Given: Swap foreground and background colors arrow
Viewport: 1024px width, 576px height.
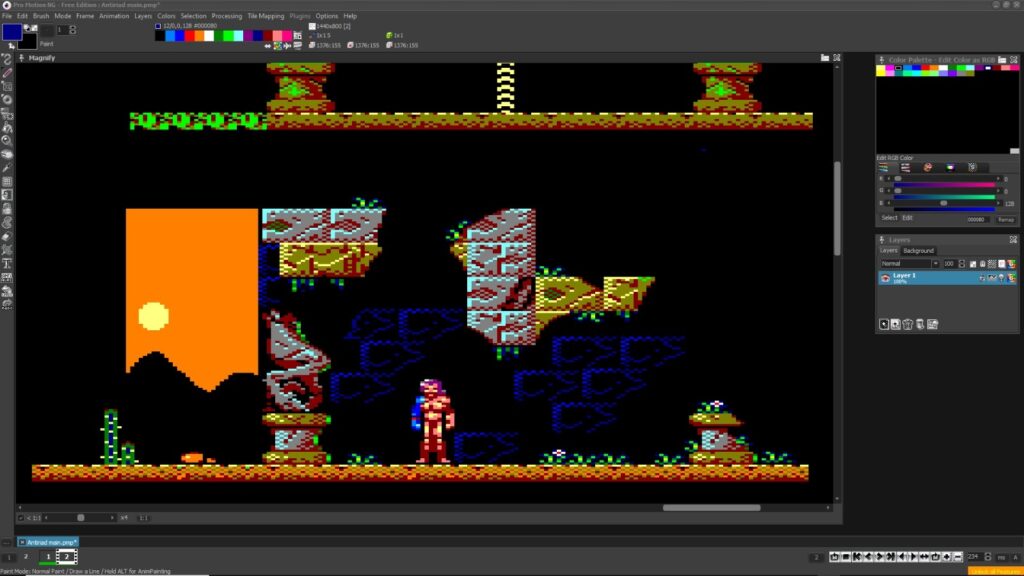Looking at the screenshot, I should [11, 46].
